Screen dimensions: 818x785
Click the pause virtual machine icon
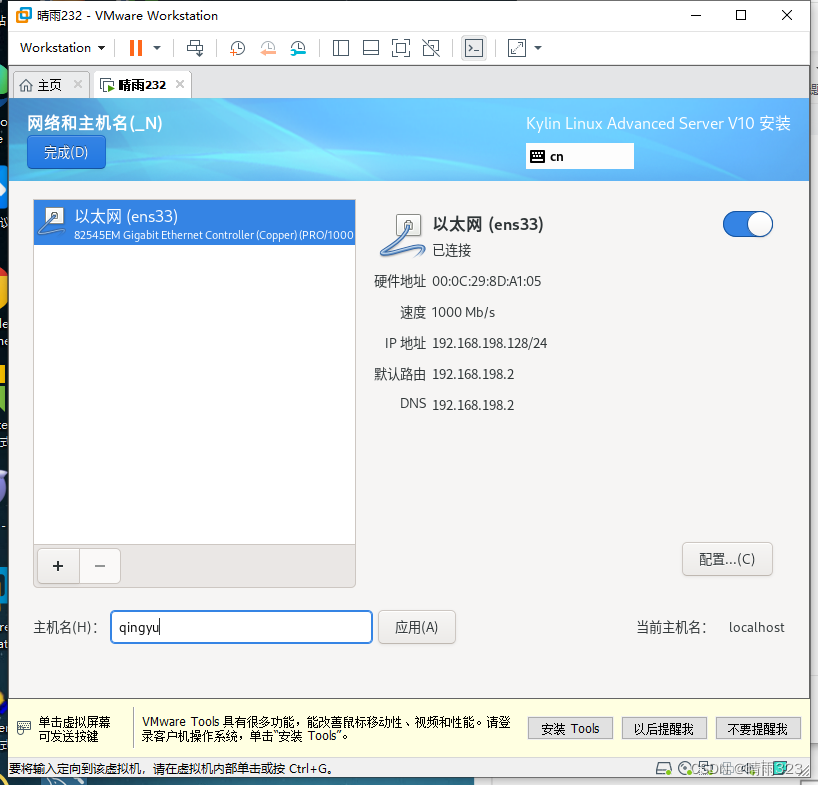tap(136, 48)
